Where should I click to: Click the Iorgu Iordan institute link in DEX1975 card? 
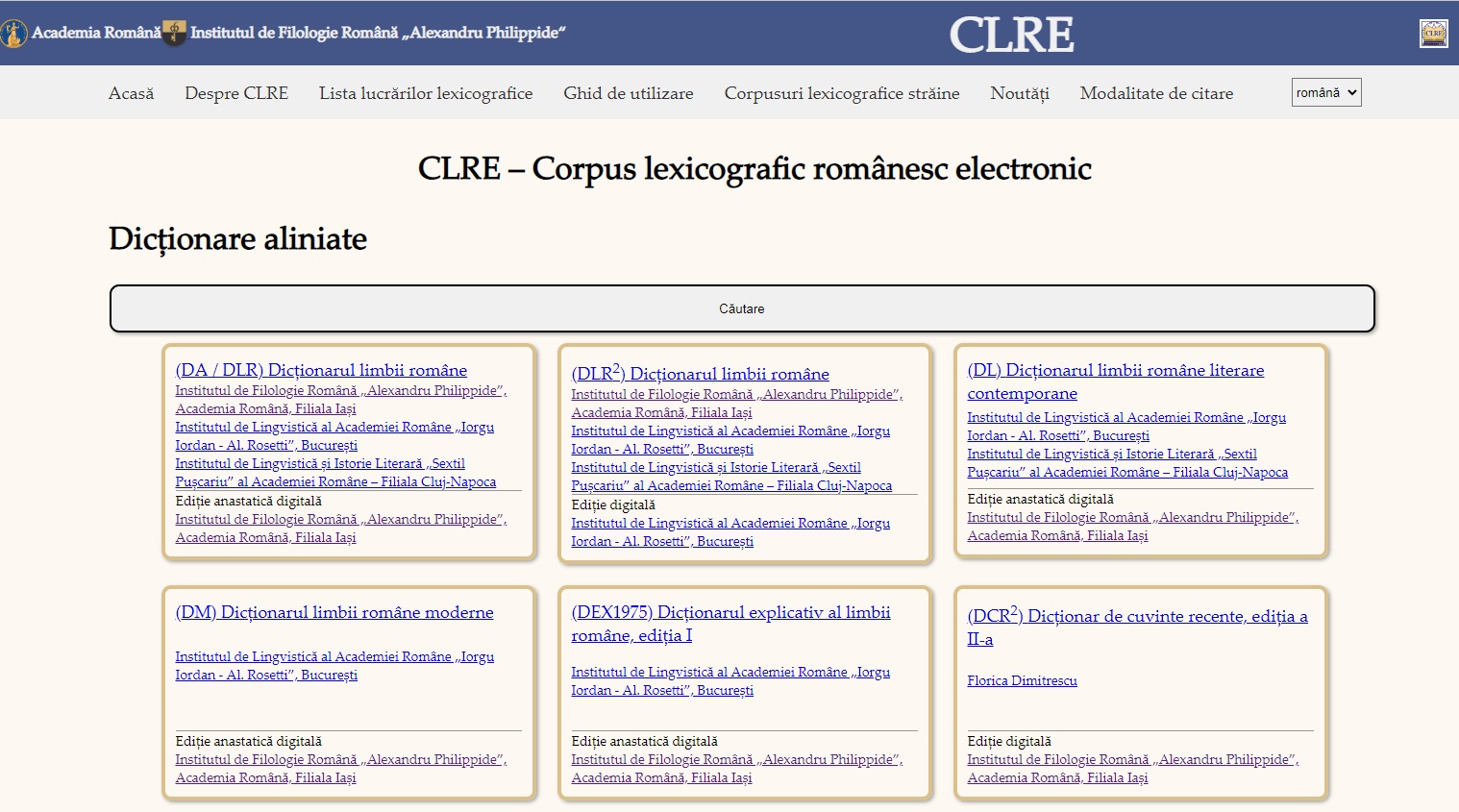pyautogui.click(x=730, y=681)
